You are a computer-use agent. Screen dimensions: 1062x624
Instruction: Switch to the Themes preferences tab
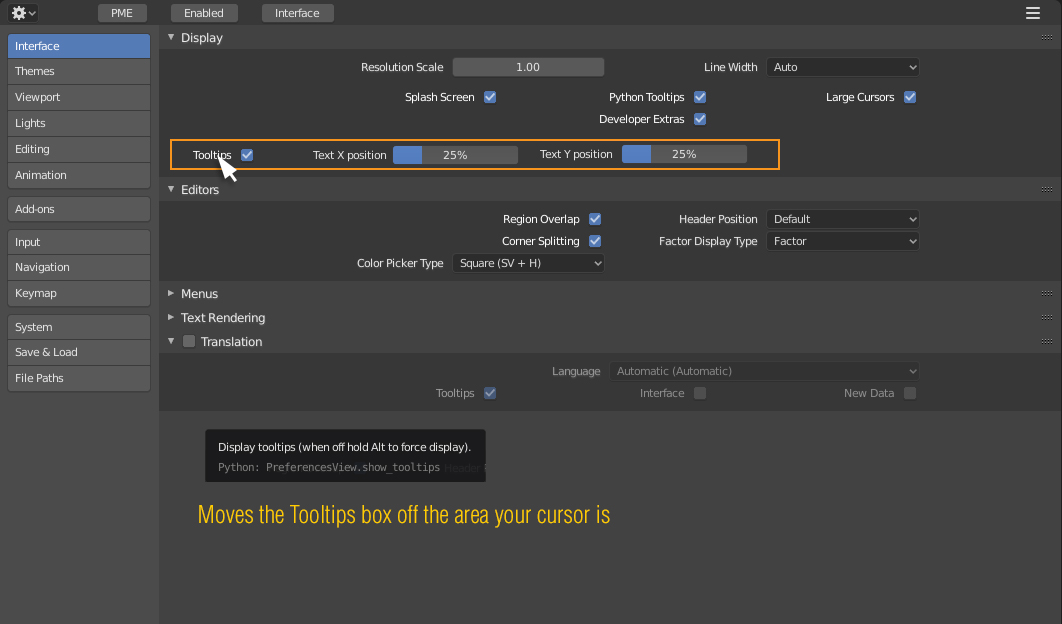coord(79,72)
